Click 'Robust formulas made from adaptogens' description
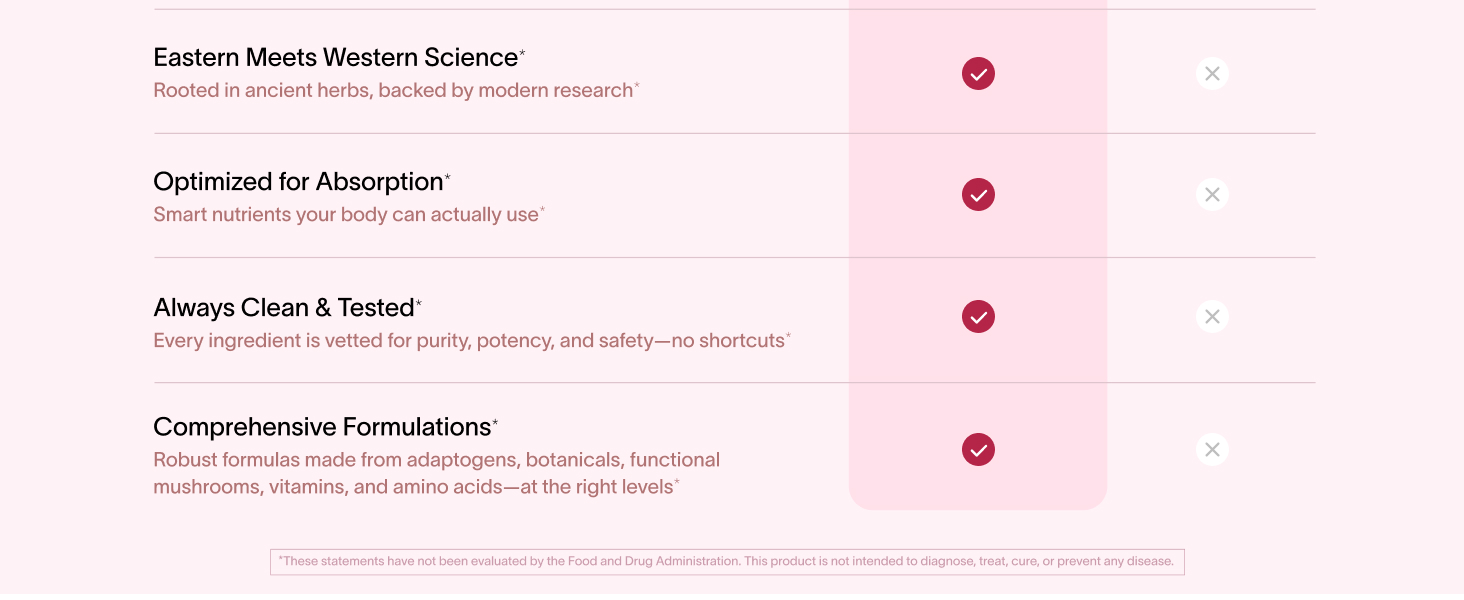 tap(436, 460)
